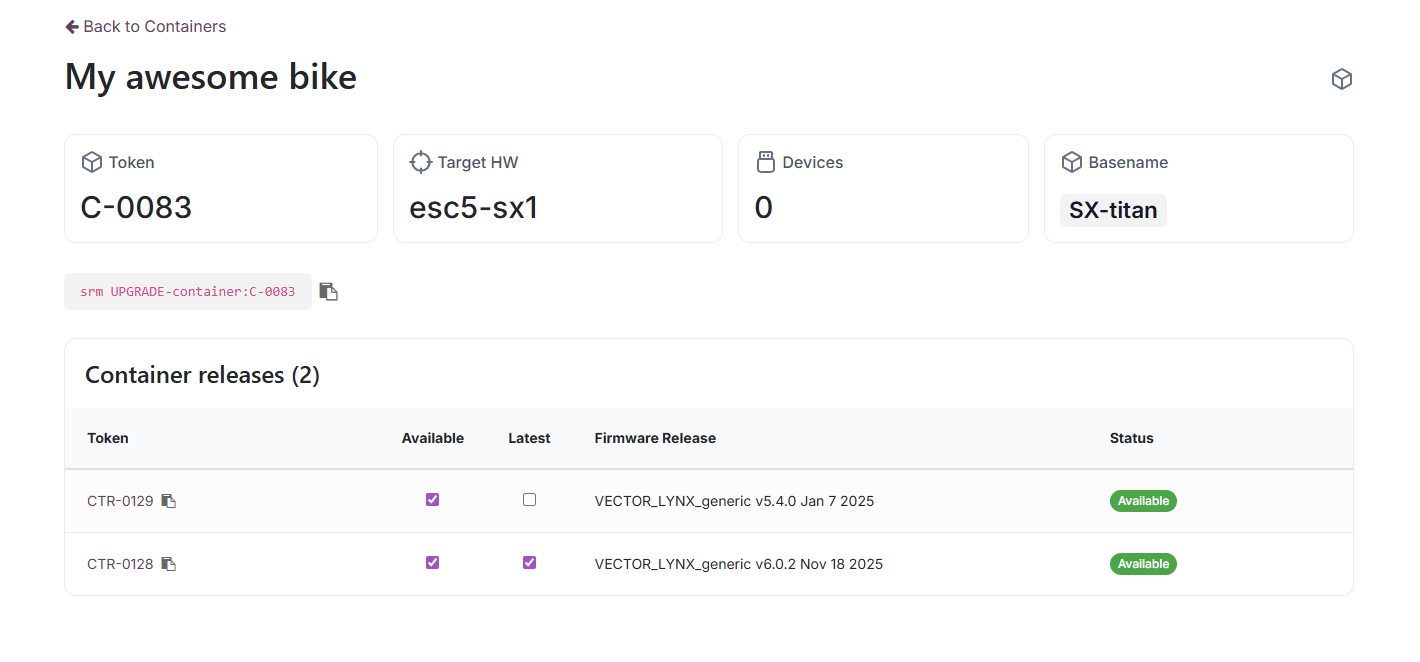Image resolution: width=1420 pixels, height=662 pixels.
Task: Check Latest for CTR-0129
Action: [x=529, y=500]
